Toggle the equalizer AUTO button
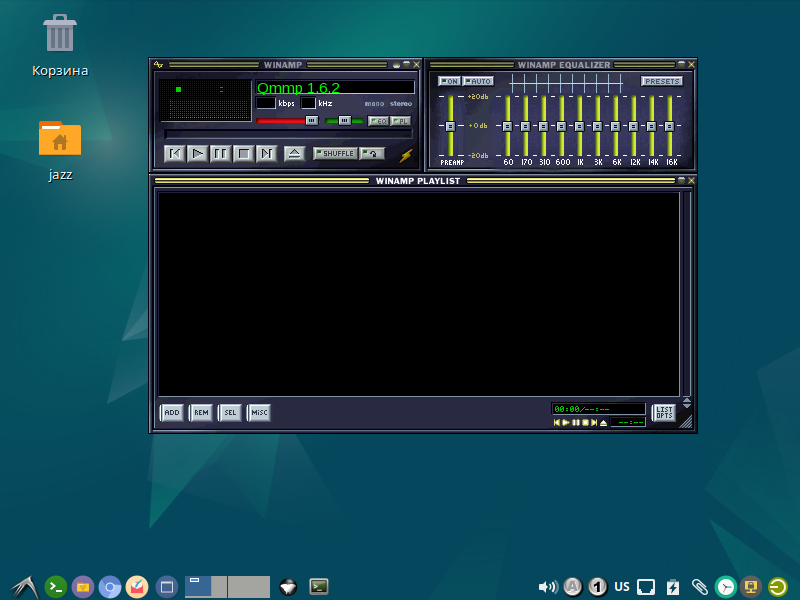This screenshot has width=800, height=600. click(478, 81)
